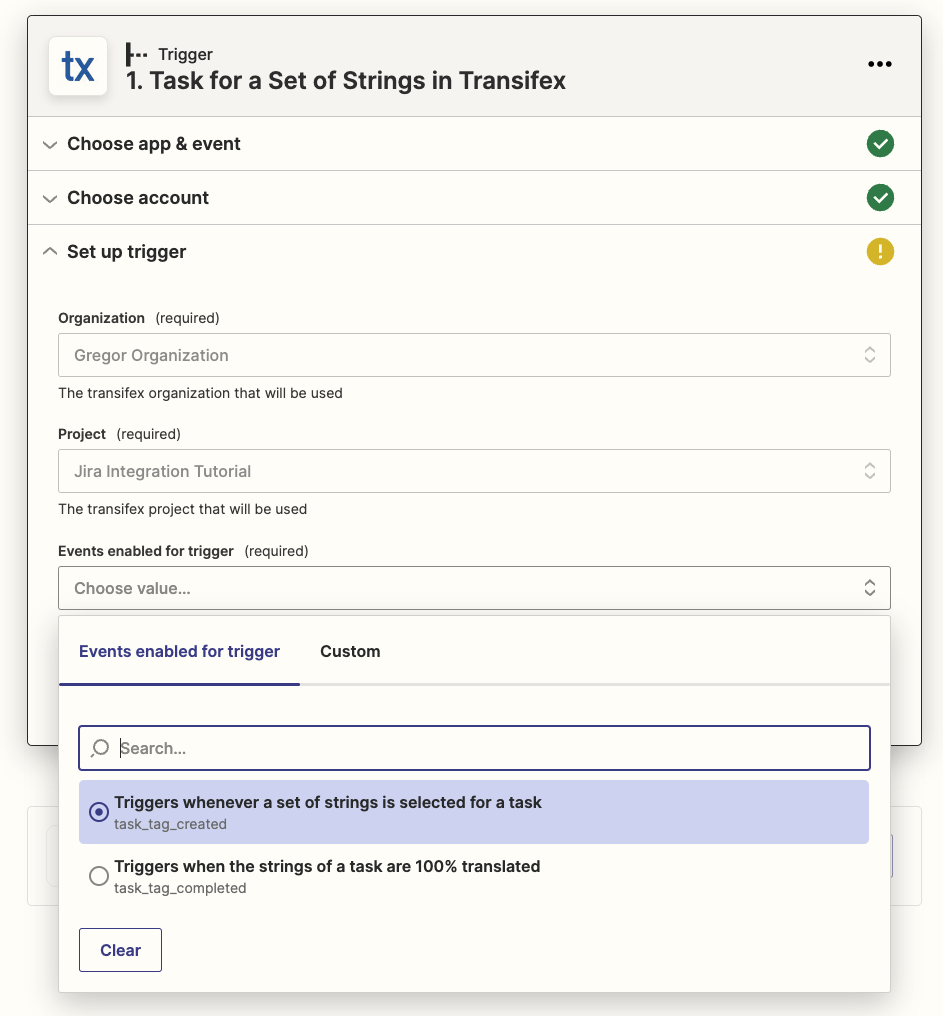Click the magnifier icon in search box
The height and width of the screenshot is (1016, 943).
tap(100, 748)
